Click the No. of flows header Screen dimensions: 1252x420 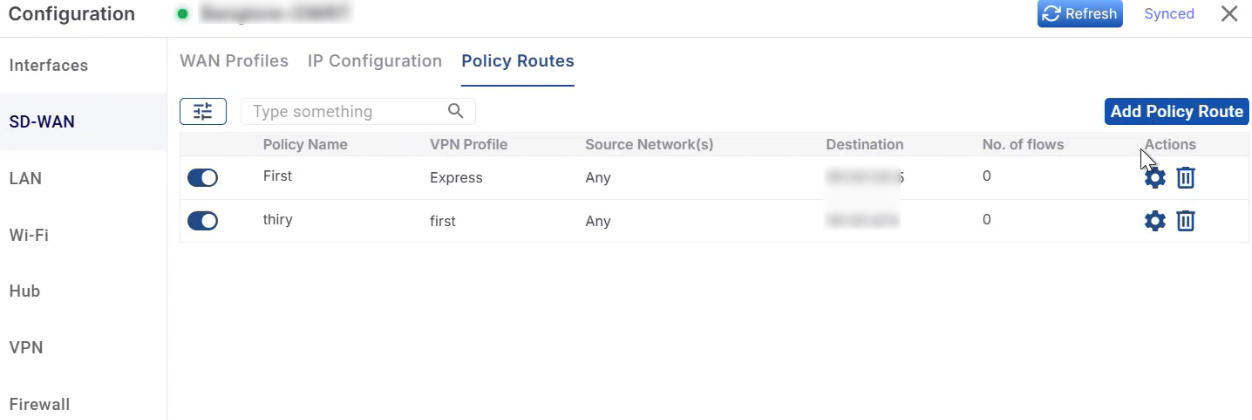click(x=1023, y=144)
